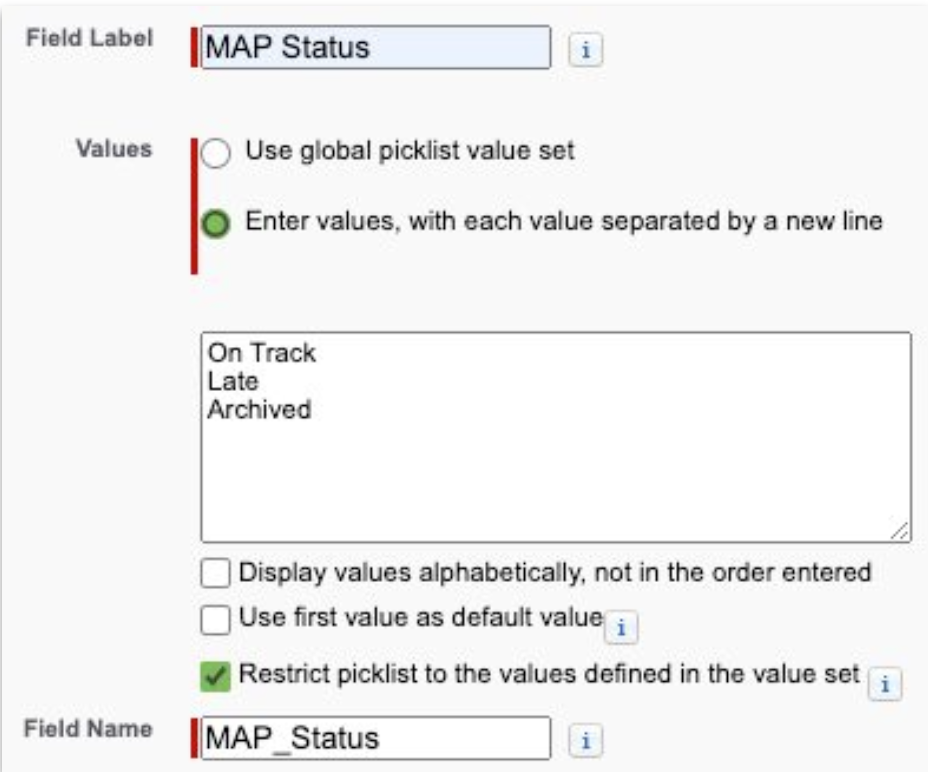Screen dimensions: 928x772
Task: Open the Field Label info icon
Action: click(585, 50)
